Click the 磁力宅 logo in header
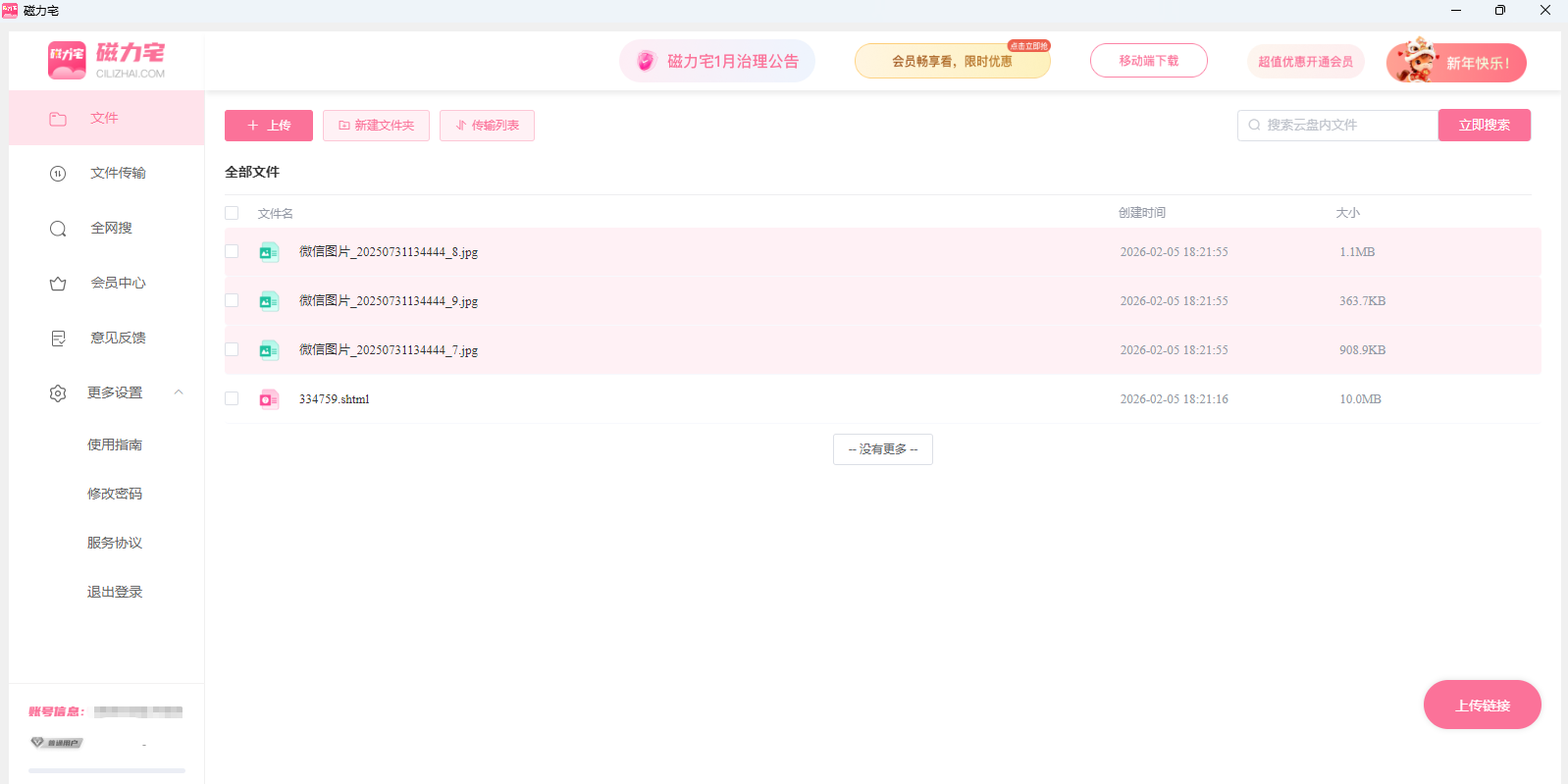Viewport: 1568px width, 784px height. pyautogui.click(x=106, y=61)
